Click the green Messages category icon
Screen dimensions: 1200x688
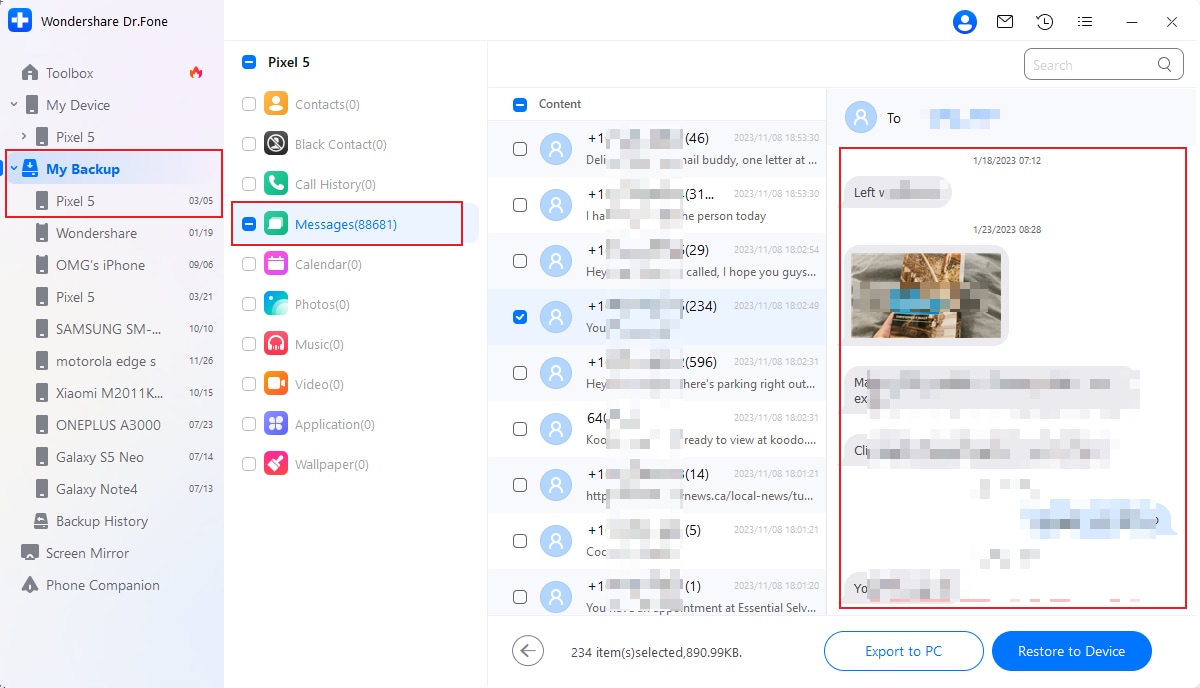(276, 224)
